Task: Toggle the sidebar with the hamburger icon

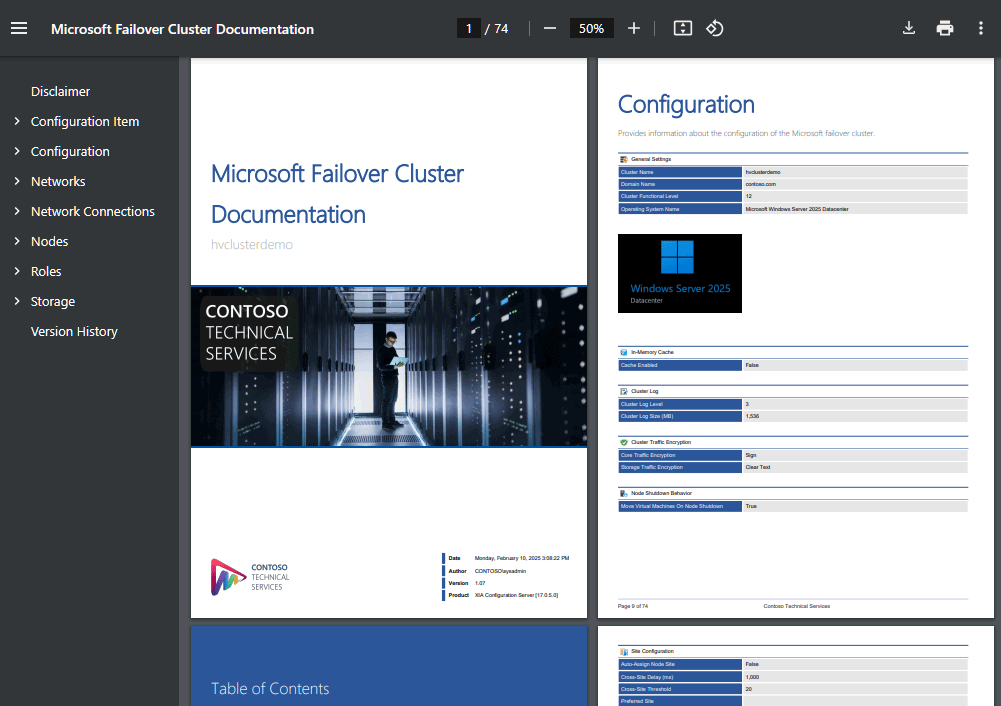Action: [x=19, y=28]
